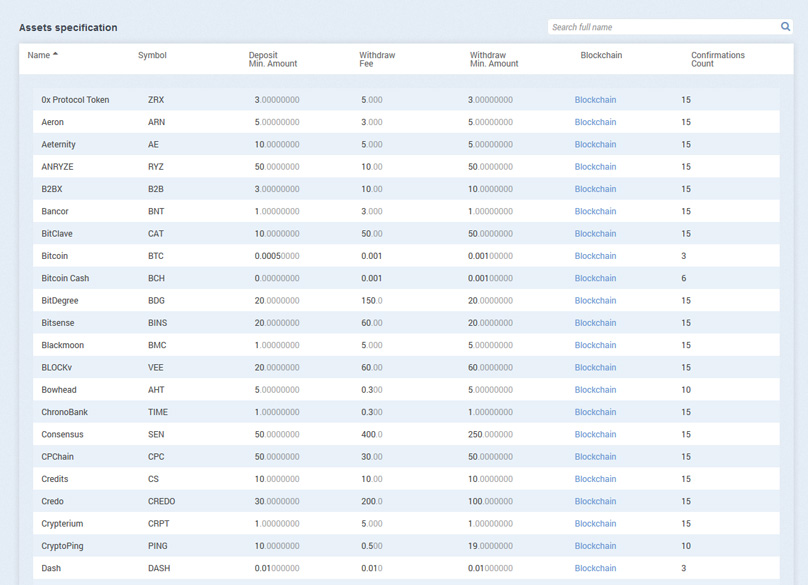Click the PING symbol cell

coord(158,546)
